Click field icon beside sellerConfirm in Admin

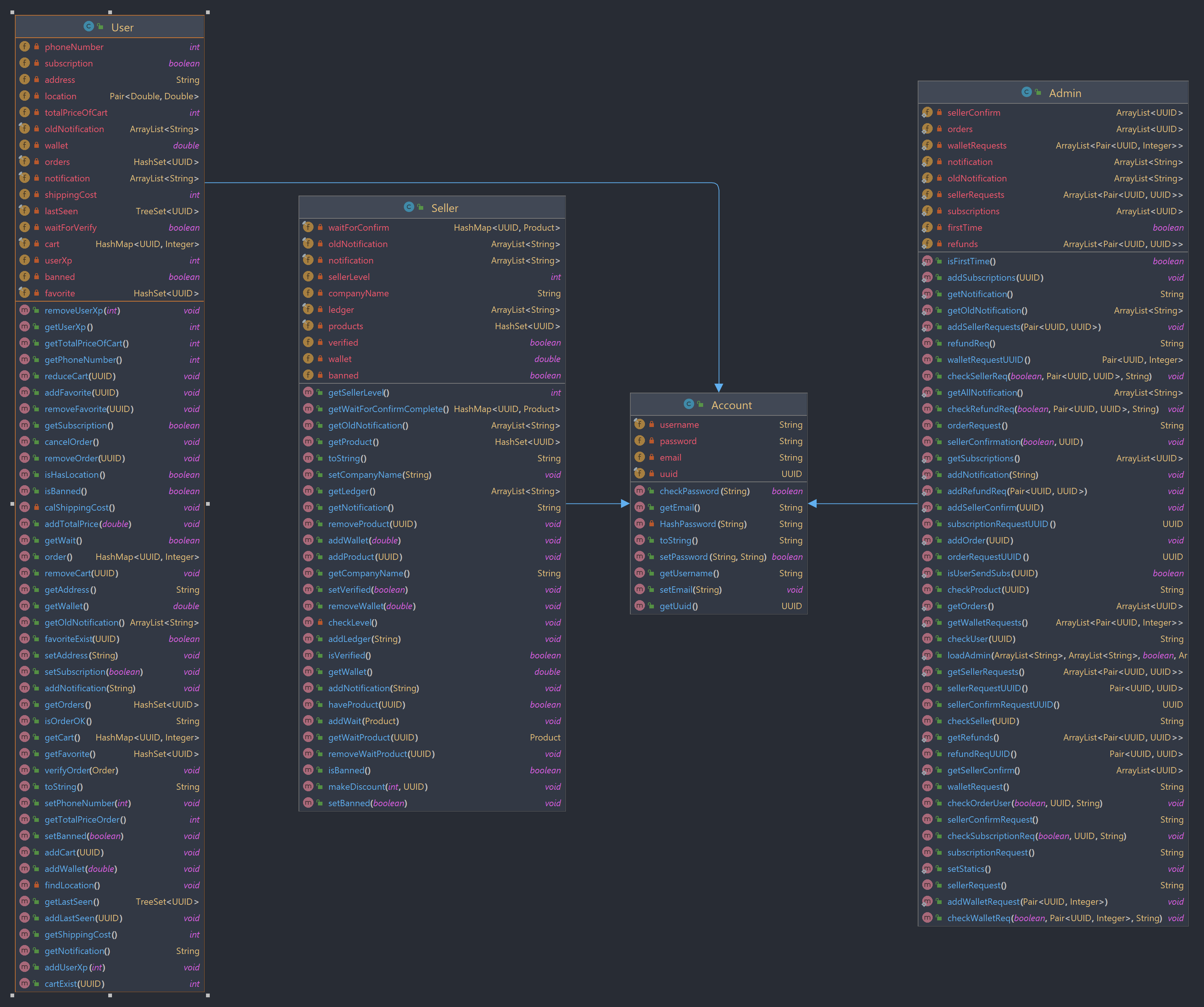(927, 112)
